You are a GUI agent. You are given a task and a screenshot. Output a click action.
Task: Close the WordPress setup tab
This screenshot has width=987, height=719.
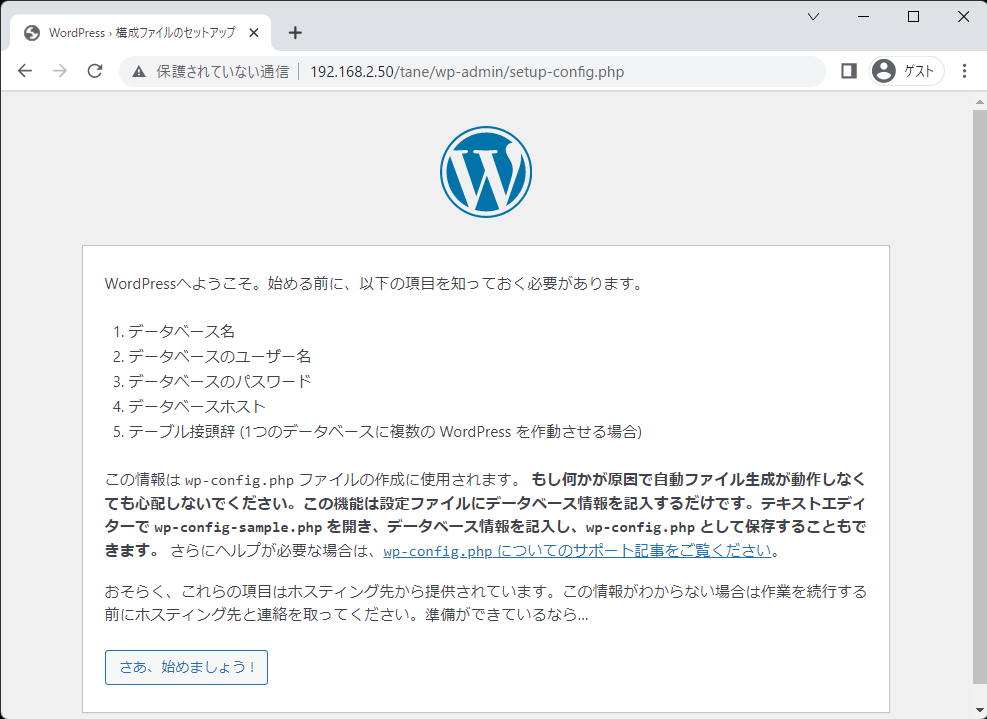tap(254, 33)
